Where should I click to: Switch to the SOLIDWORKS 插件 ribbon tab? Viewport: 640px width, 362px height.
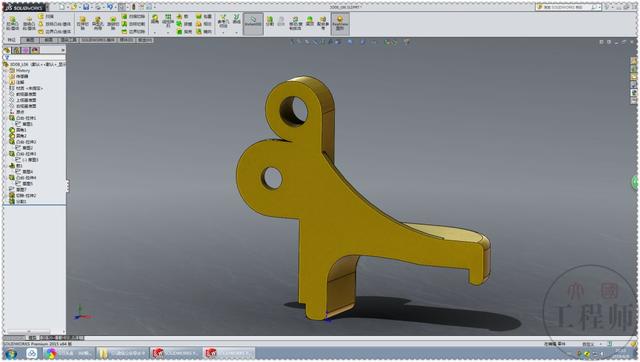[x=98, y=40]
